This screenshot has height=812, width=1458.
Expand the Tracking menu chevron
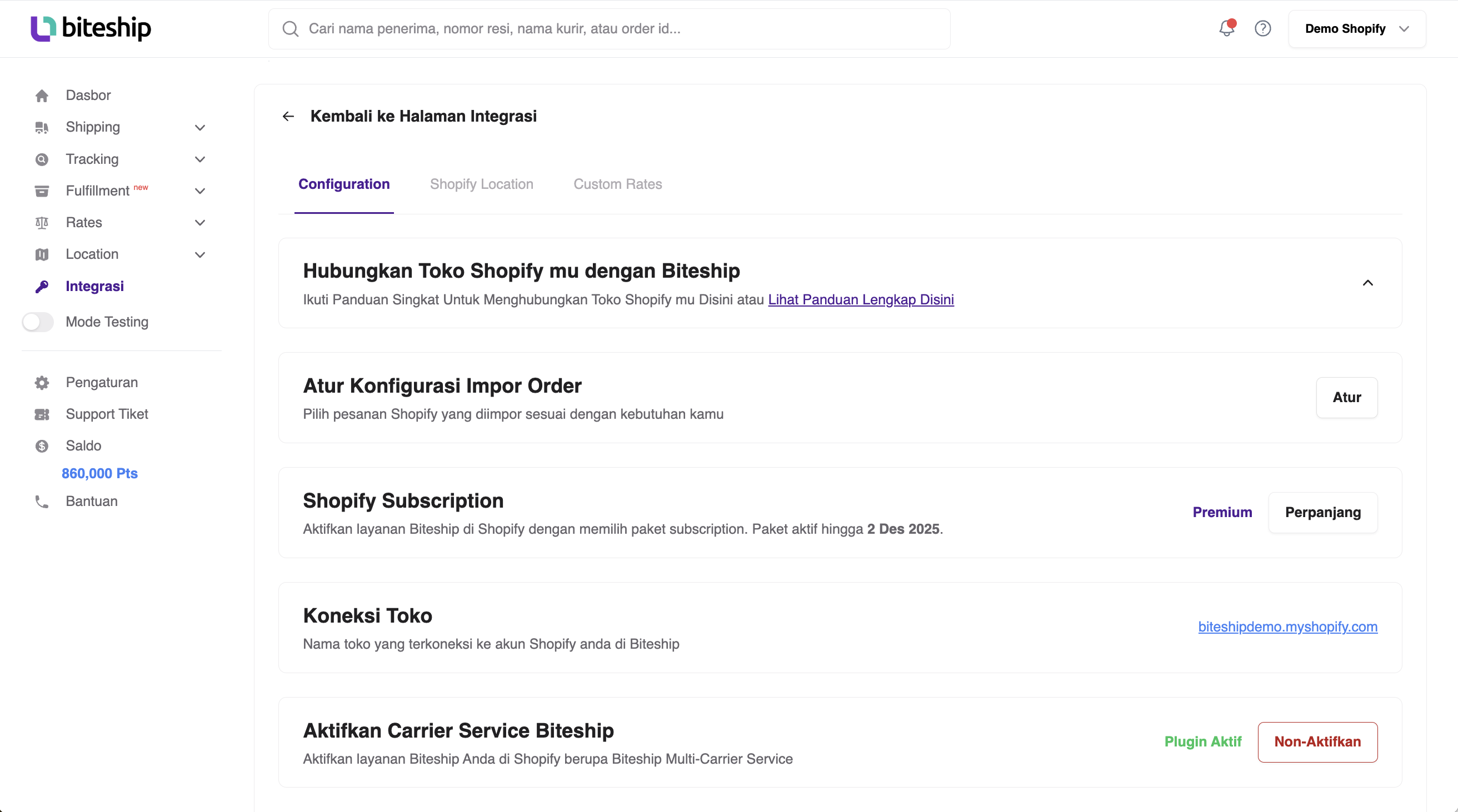coord(200,159)
